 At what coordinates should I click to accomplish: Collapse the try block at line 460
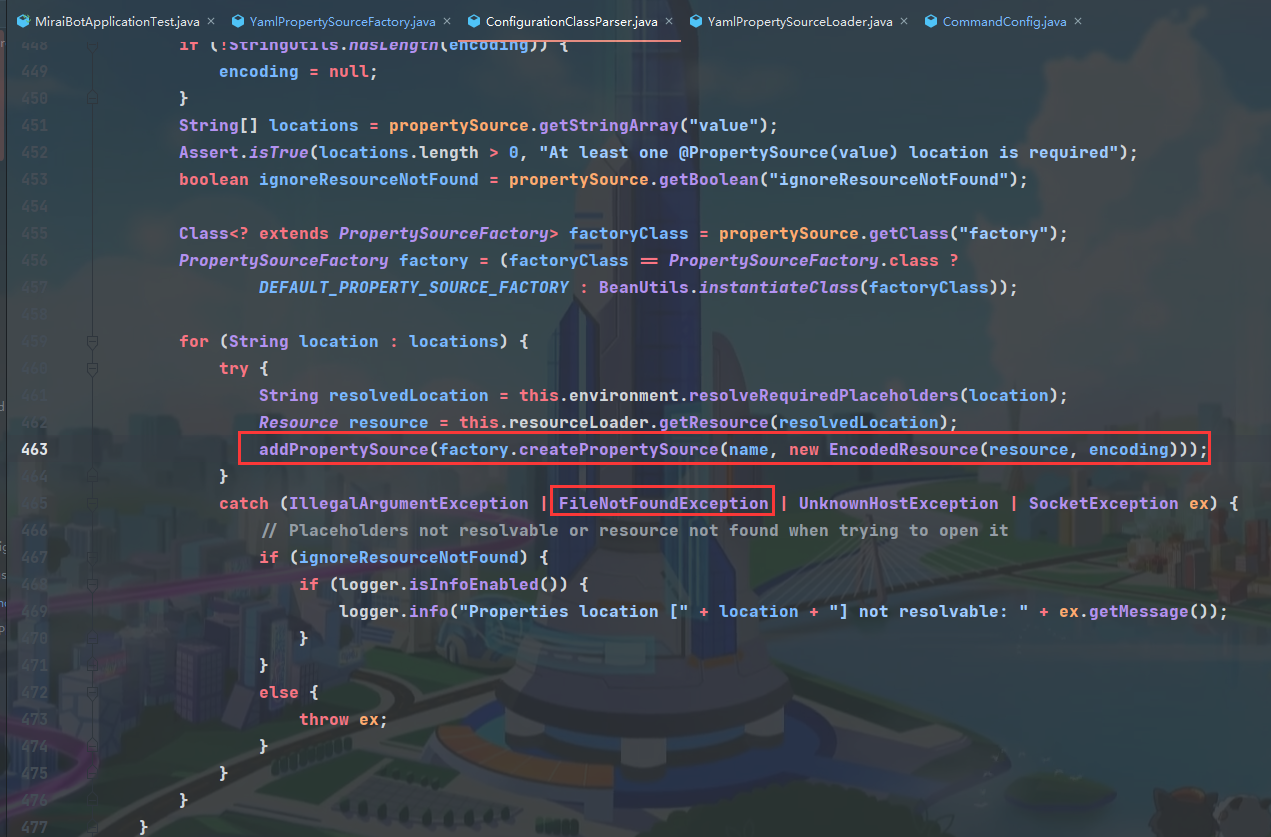pos(92,369)
